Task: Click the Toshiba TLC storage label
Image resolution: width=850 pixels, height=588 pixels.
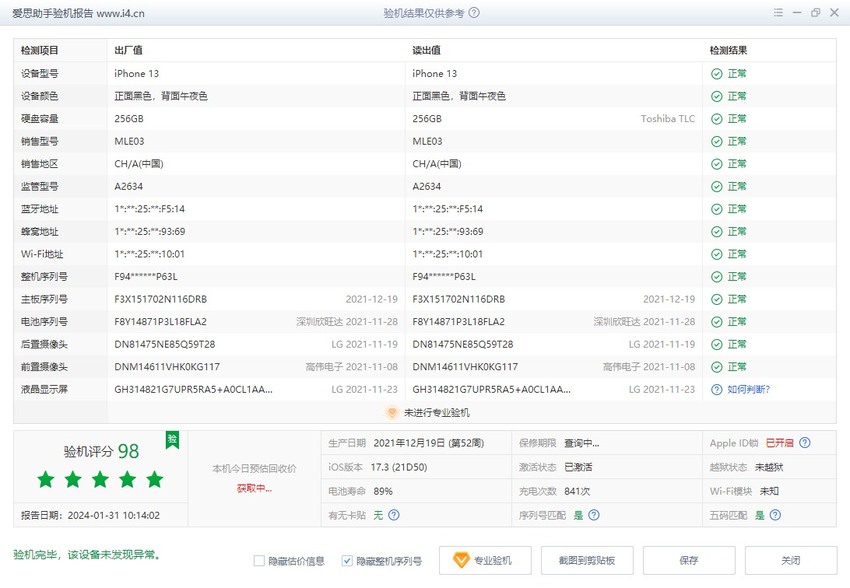Action: (668, 119)
